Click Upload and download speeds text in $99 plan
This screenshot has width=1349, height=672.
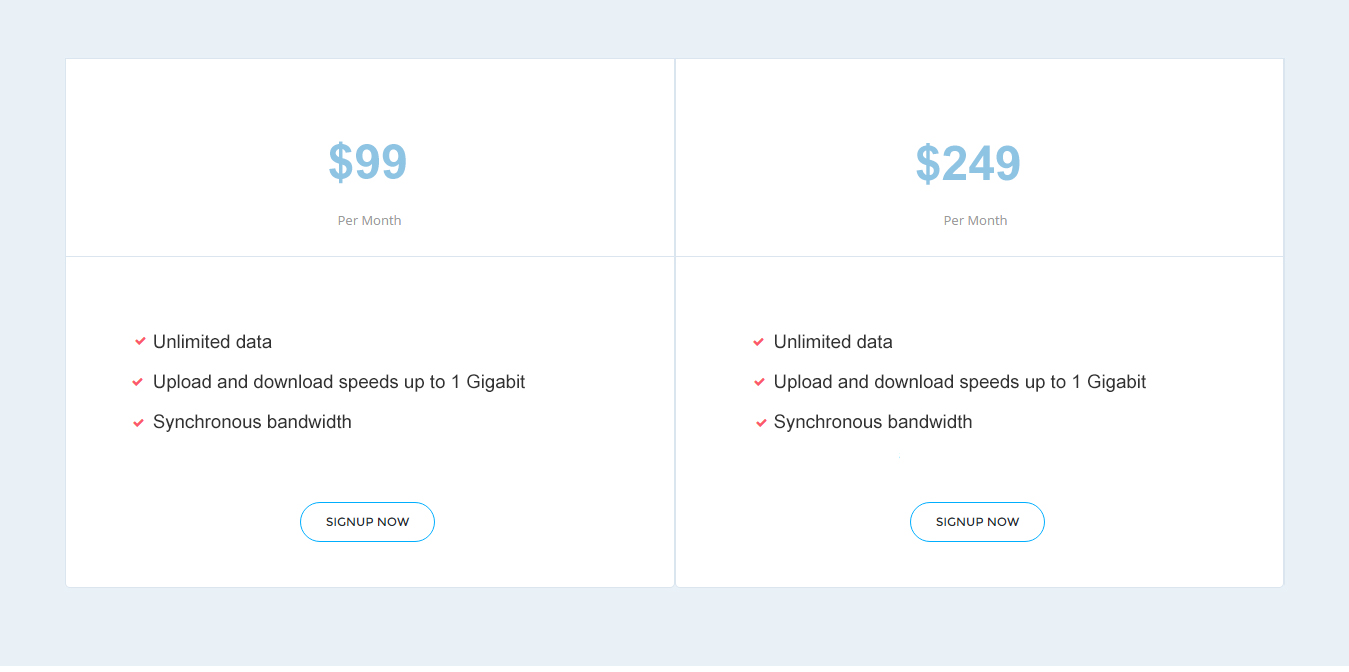[x=339, y=382]
